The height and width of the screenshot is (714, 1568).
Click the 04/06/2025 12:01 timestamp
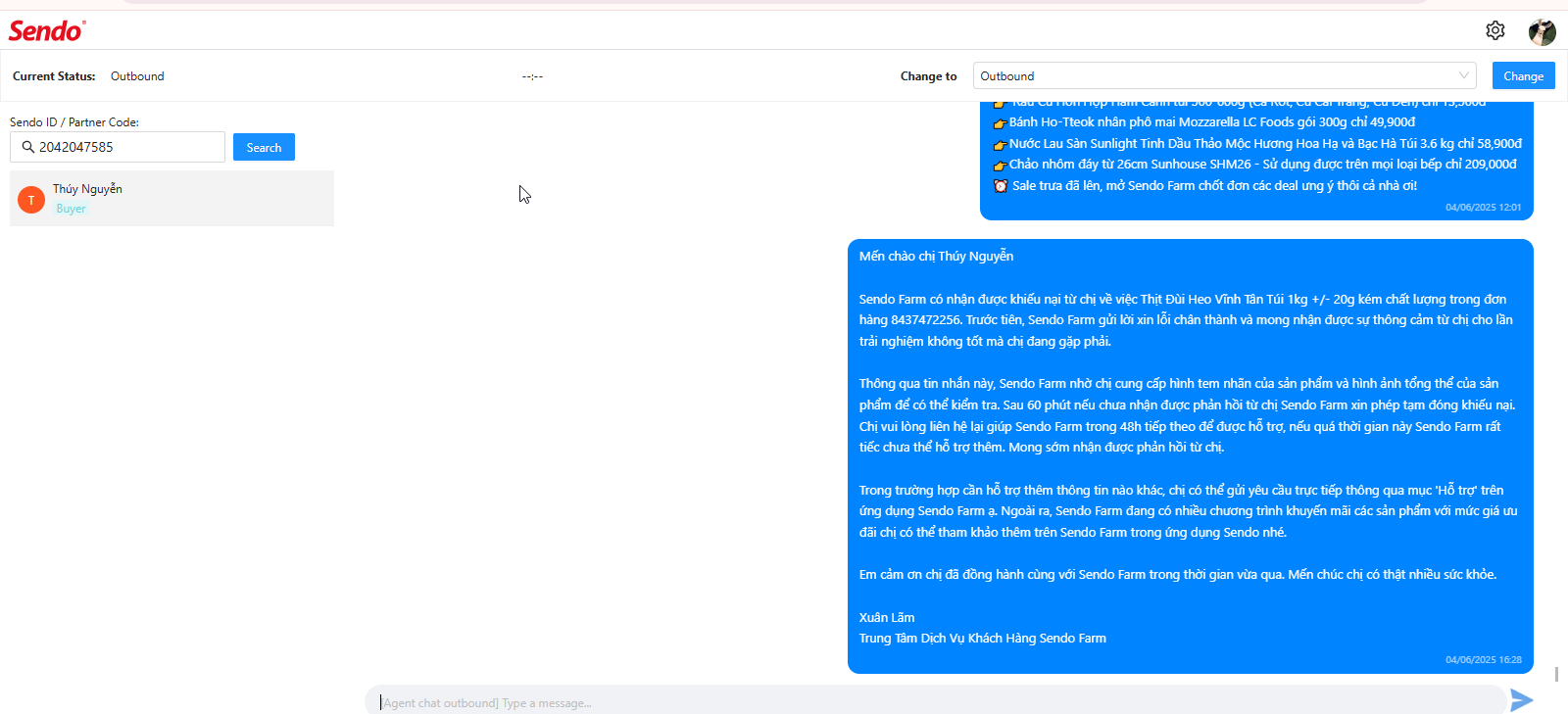coord(1484,208)
